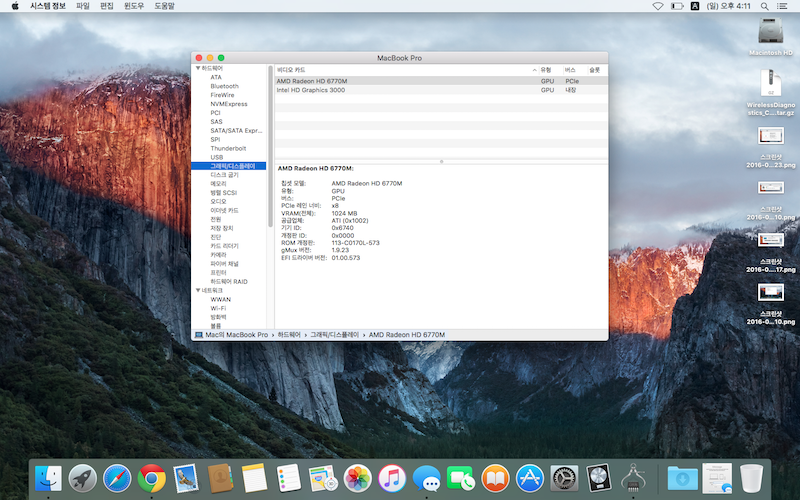This screenshot has height=500, width=800.
Task: Click 하드웨어 in the bottom path bar
Action: pos(289,334)
